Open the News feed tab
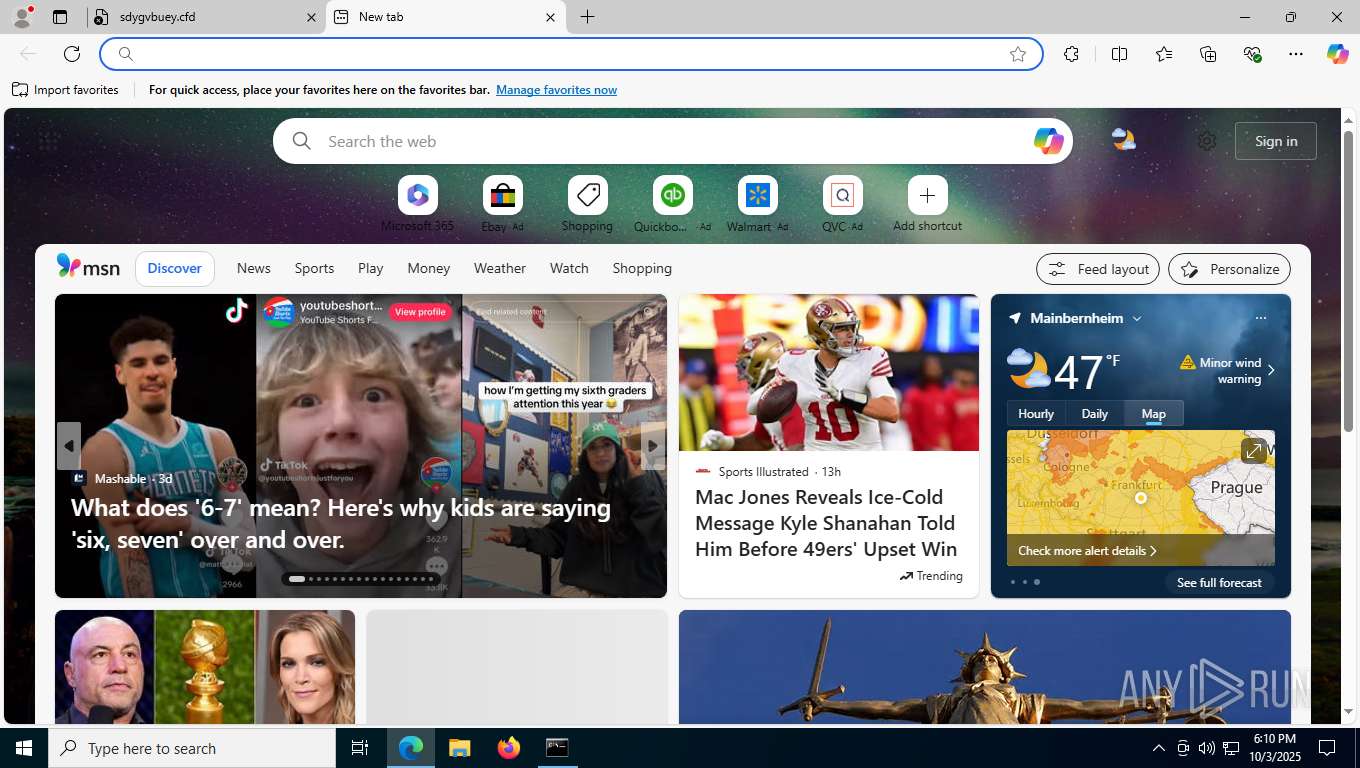Screen dimensions: 1360x768 [x=254, y=268]
